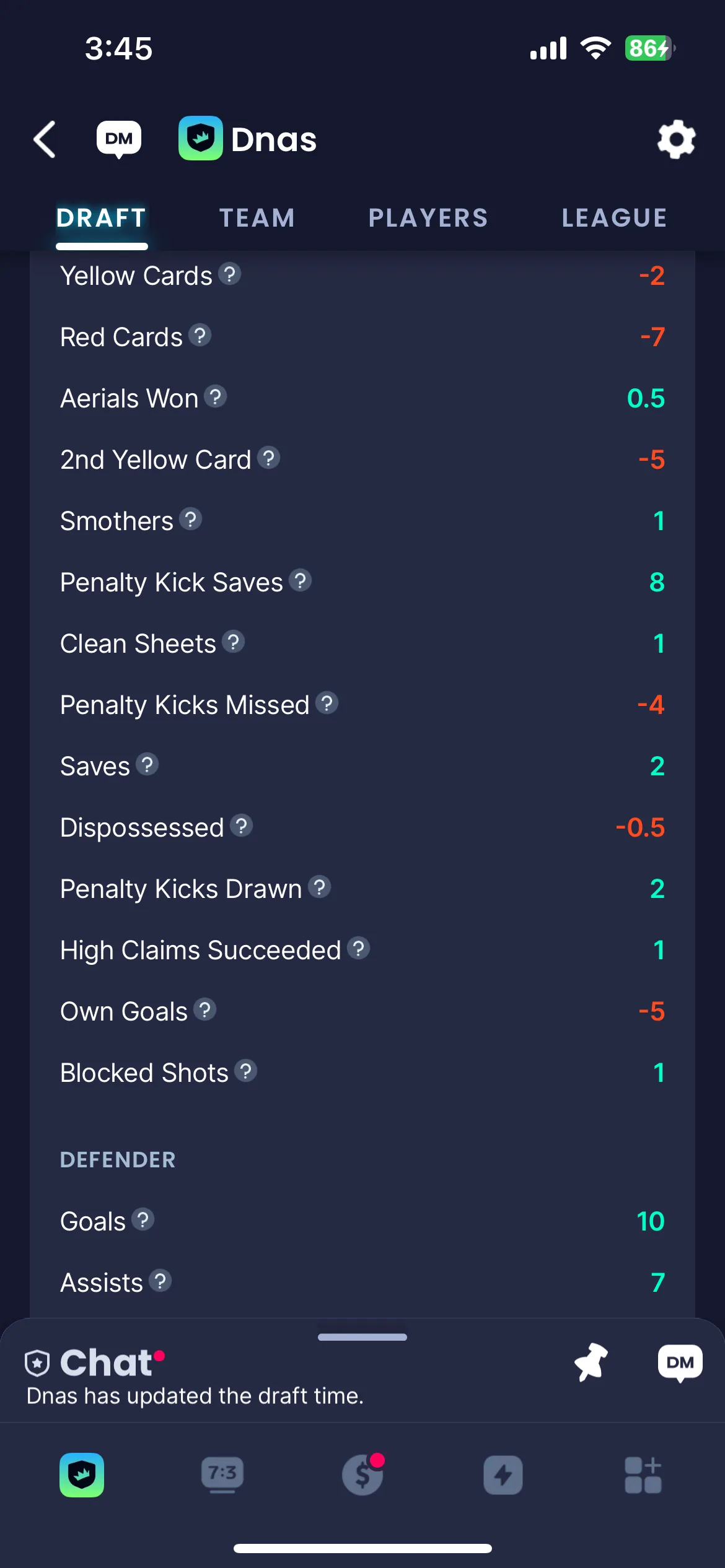
Task: Open the dollar coin icon with notification
Action: coord(363,1474)
